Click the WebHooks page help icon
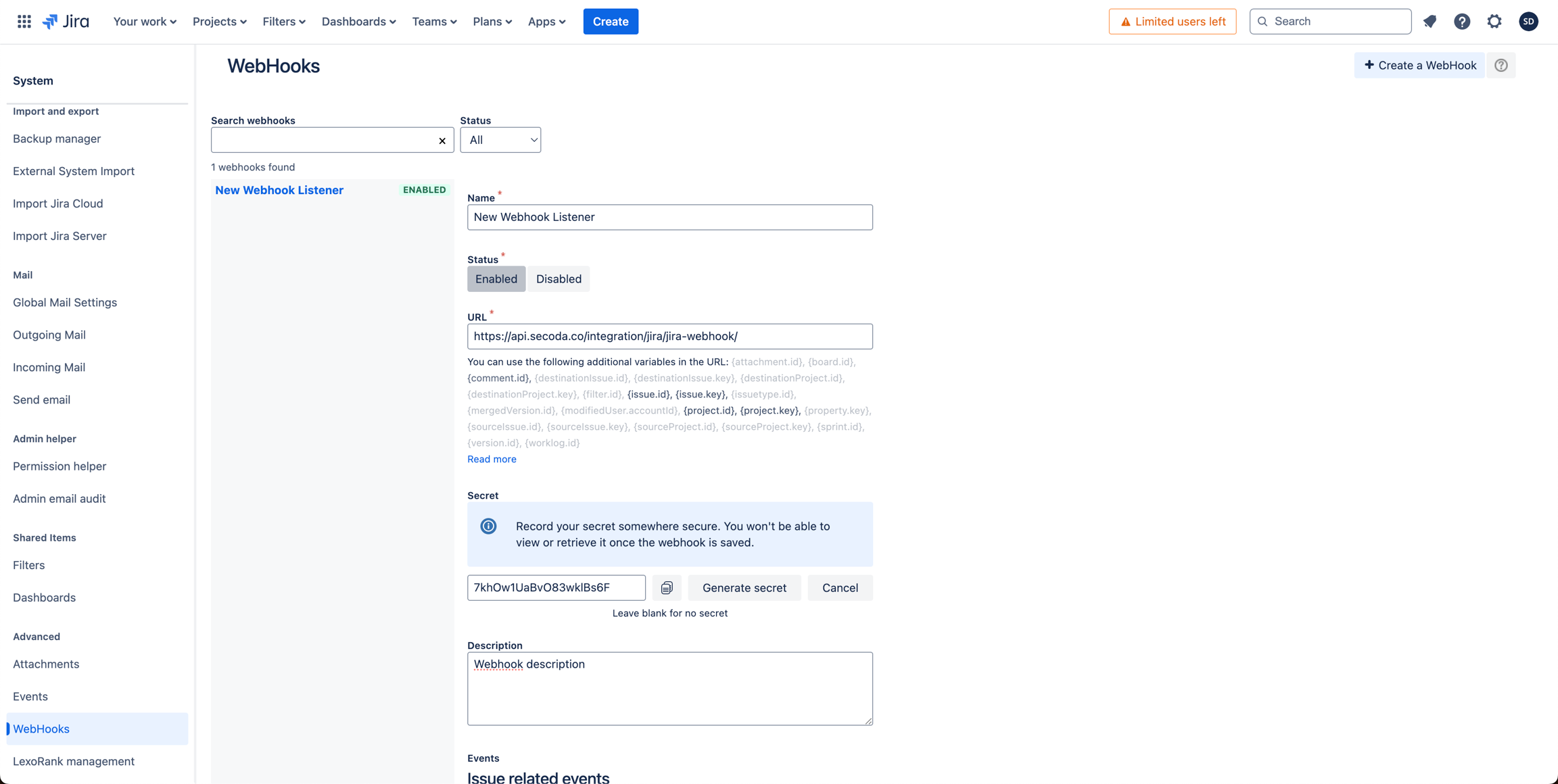The width and height of the screenshot is (1558, 784). 1501,66
